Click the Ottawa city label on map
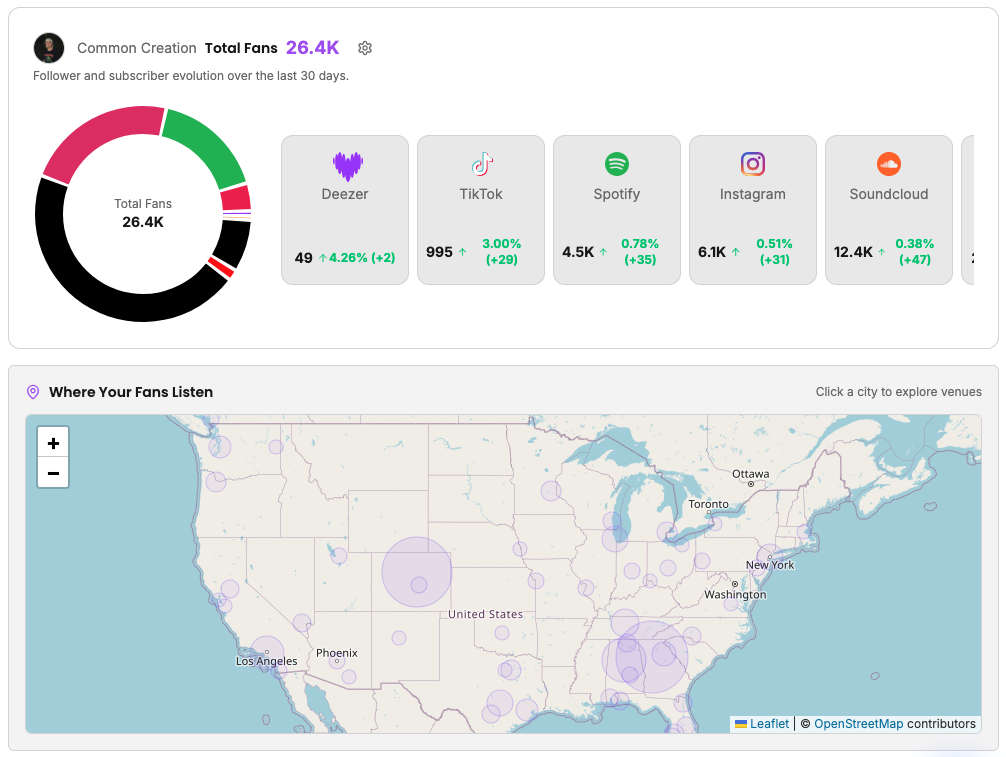The width and height of the screenshot is (1006, 757). [x=751, y=474]
